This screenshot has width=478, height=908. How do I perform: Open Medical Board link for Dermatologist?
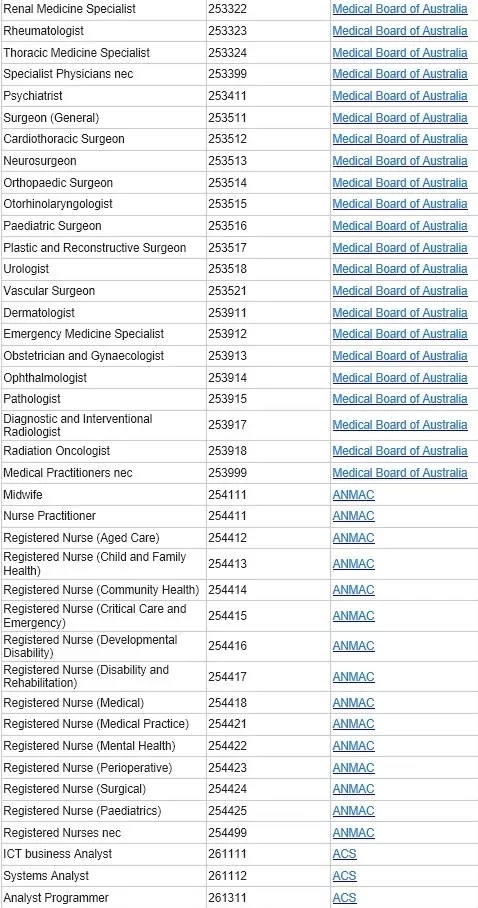400,313
